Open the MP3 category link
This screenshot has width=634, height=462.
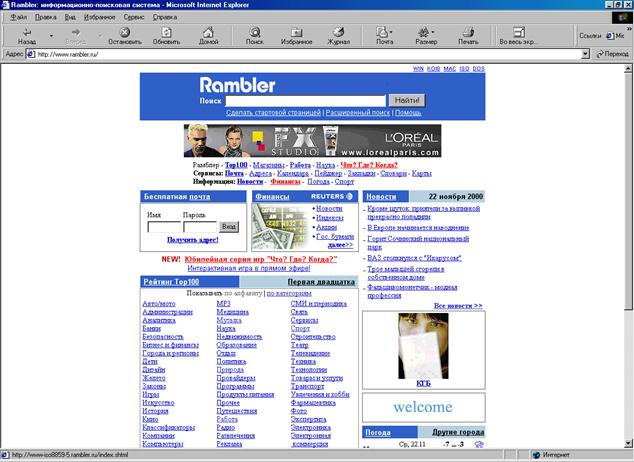point(223,304)
